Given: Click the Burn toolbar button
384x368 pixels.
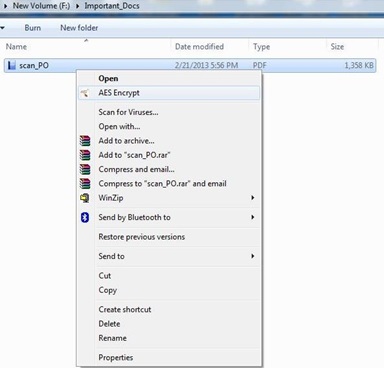Looking at the screenshot, I should [x=33, y=28].
